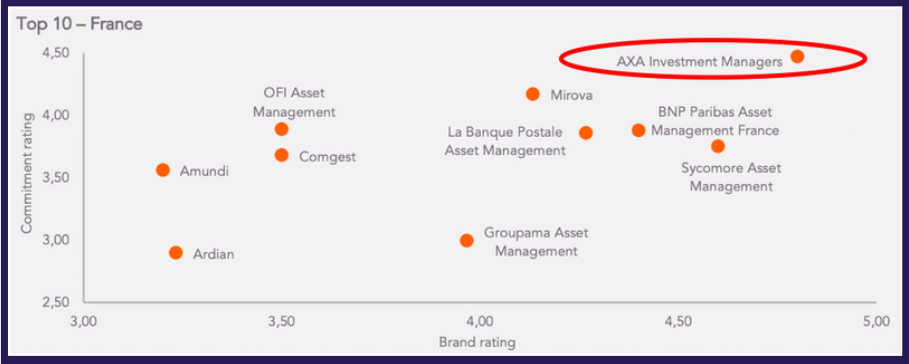Click the Comgest data point
Screen dimensions: 909x364
(x=282, y=155)
